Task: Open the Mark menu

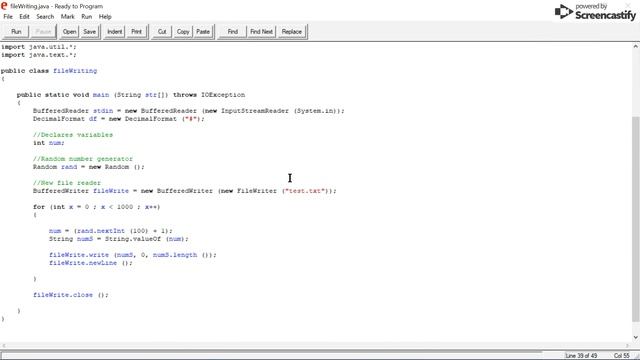Action: pos(67,17)
